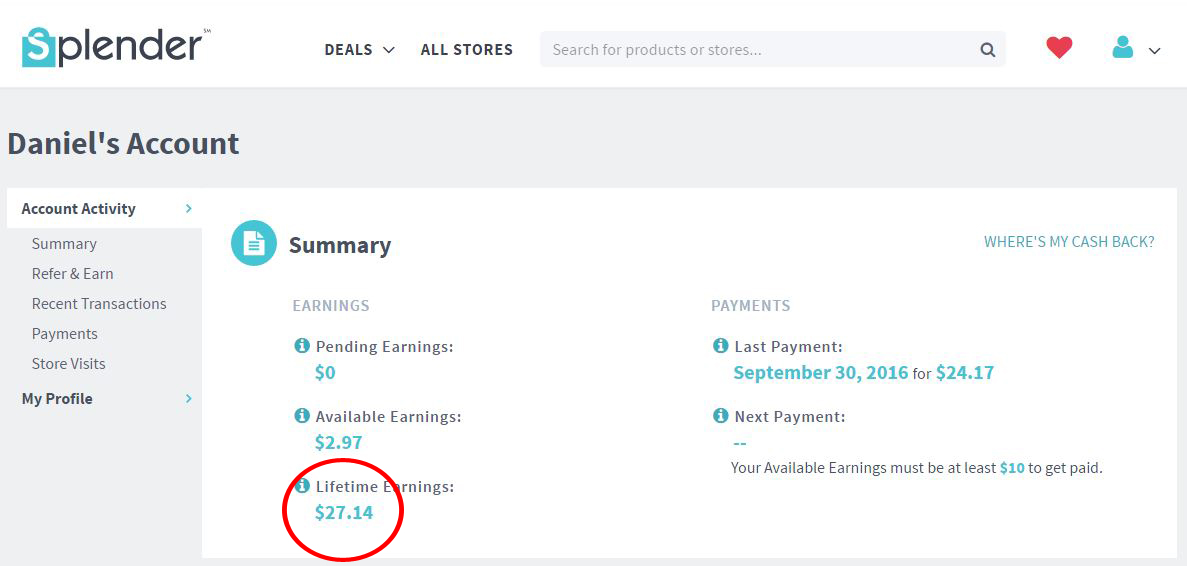This screenshot has width=1187, height=566.
Task: Click info icon beside Next Payment
Action: 720,416
